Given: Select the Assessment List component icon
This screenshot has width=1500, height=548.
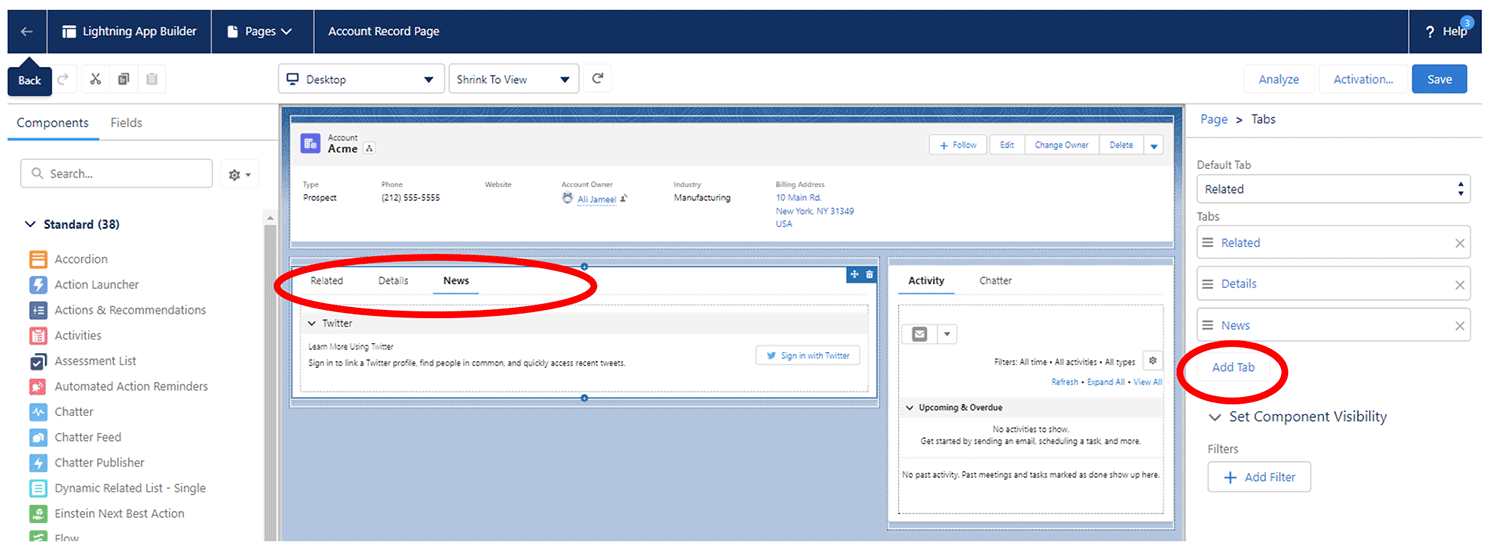Looking at the screenshot, I should (38, 361).
